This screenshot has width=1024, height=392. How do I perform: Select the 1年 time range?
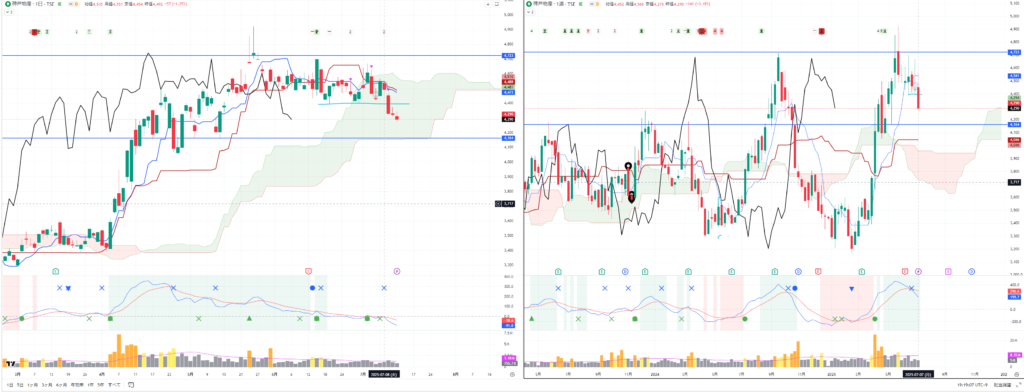pos(91,385)
